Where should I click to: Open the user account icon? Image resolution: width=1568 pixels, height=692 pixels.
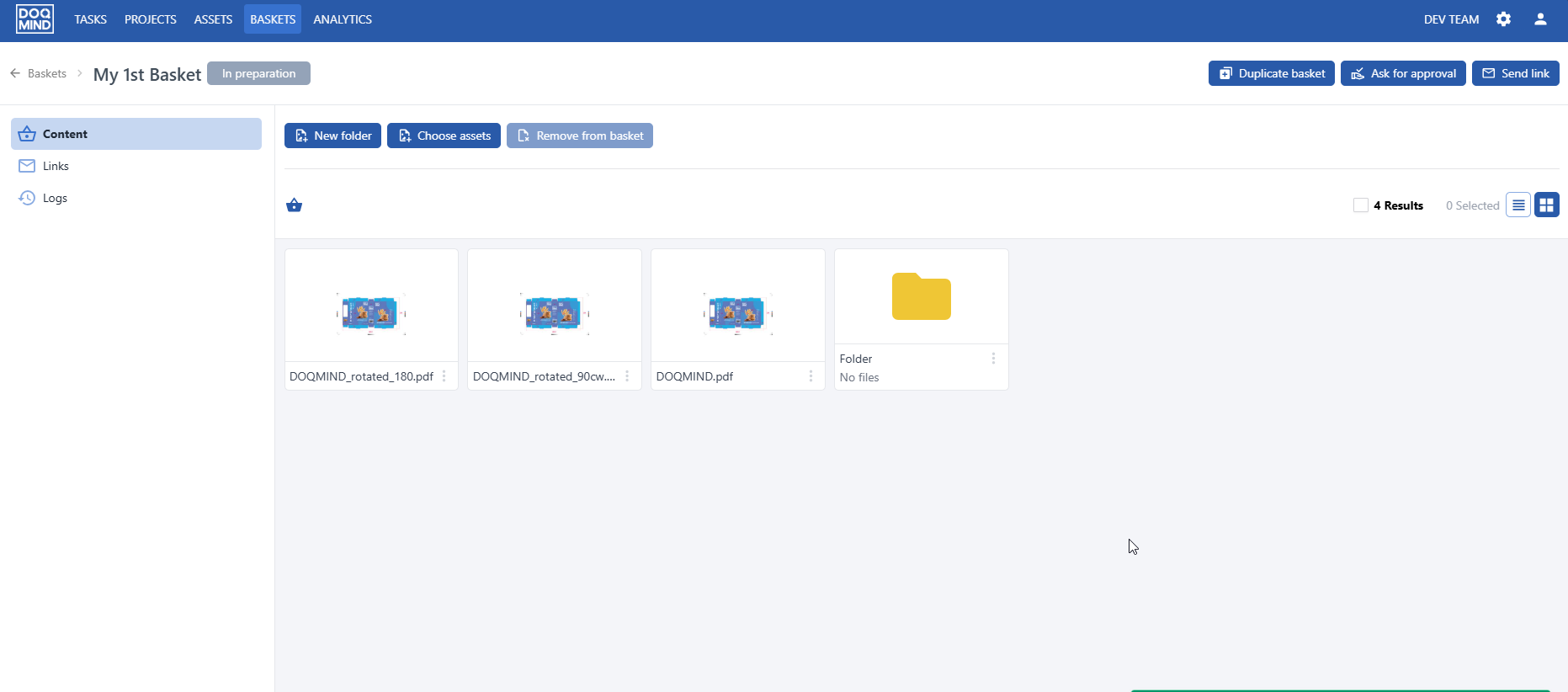click(x=1540, y=19)
